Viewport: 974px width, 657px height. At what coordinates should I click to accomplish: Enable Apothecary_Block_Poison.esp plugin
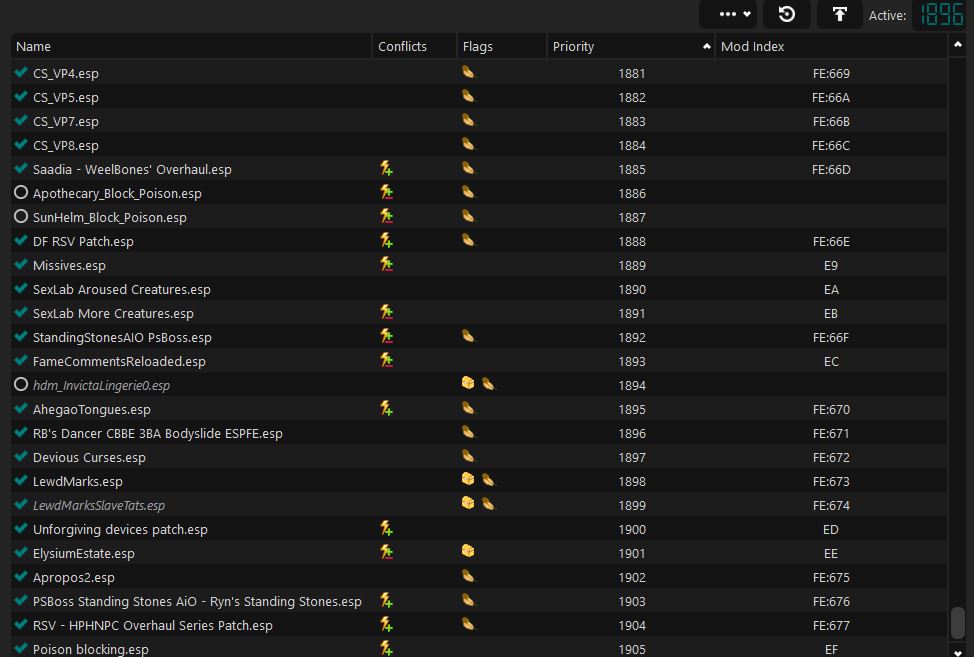click(20, 193)
